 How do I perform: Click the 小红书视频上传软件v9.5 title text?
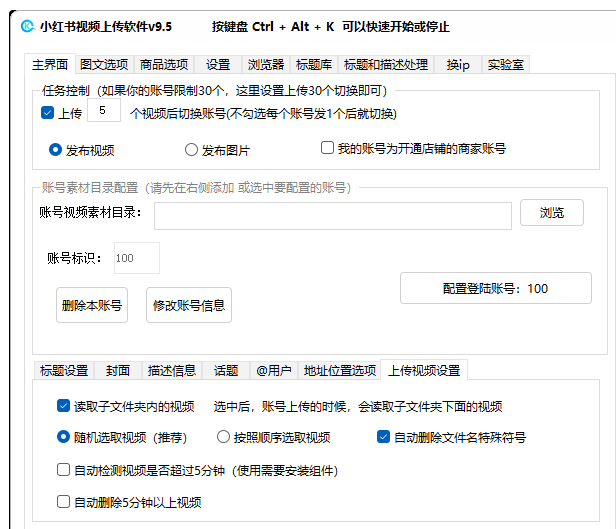[x=106, y=27]
